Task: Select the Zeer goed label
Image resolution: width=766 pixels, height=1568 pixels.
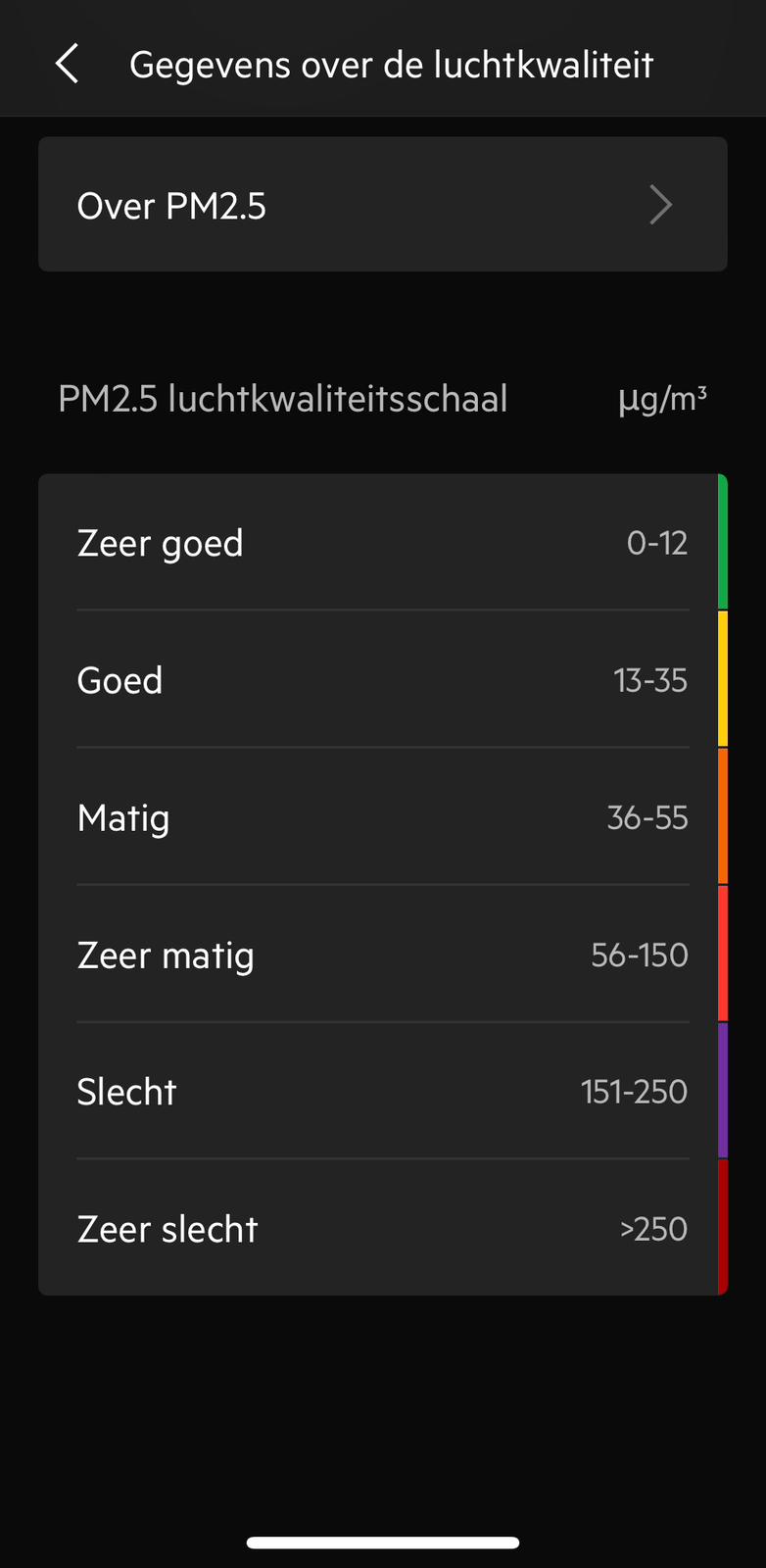Action: pos(160,543)
